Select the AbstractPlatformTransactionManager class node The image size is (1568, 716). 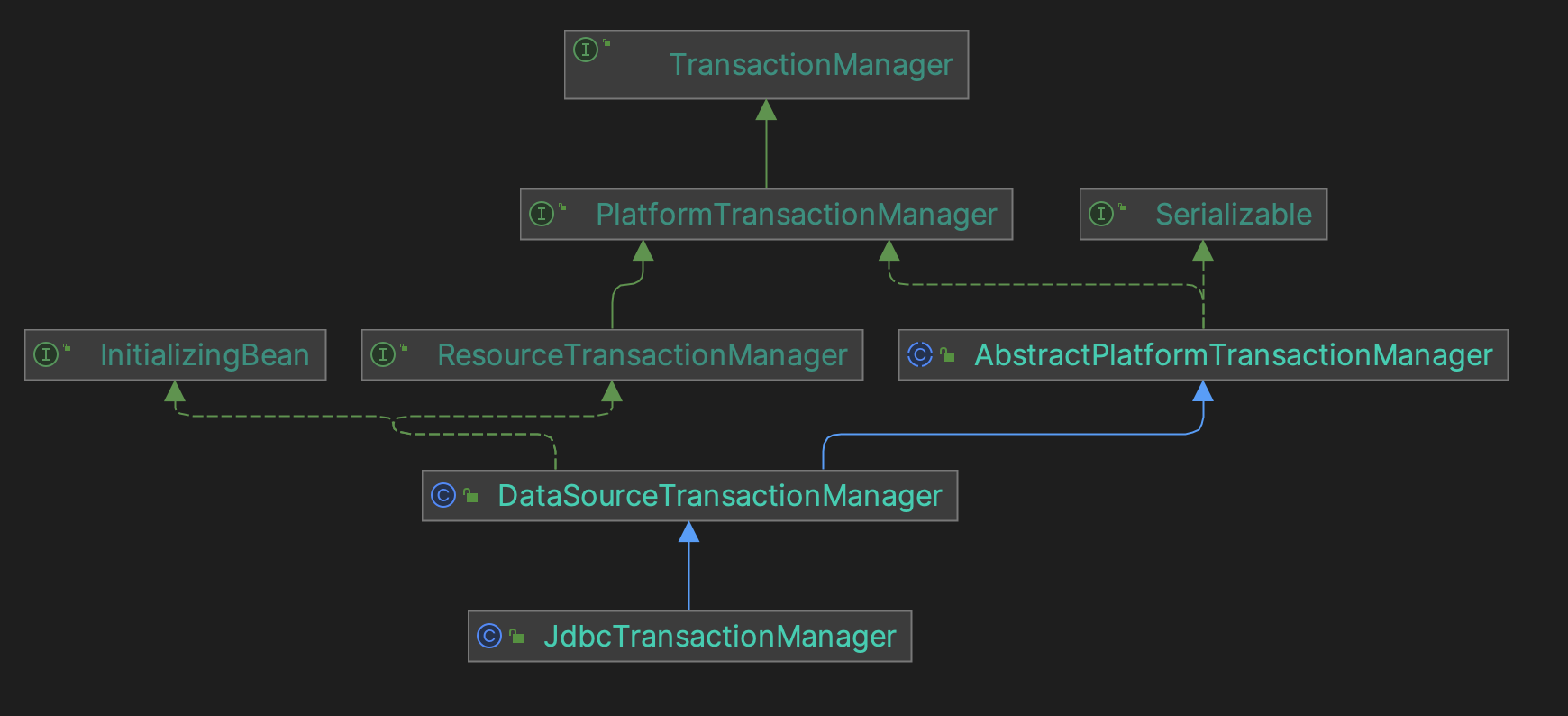[x=1233, y=355]
